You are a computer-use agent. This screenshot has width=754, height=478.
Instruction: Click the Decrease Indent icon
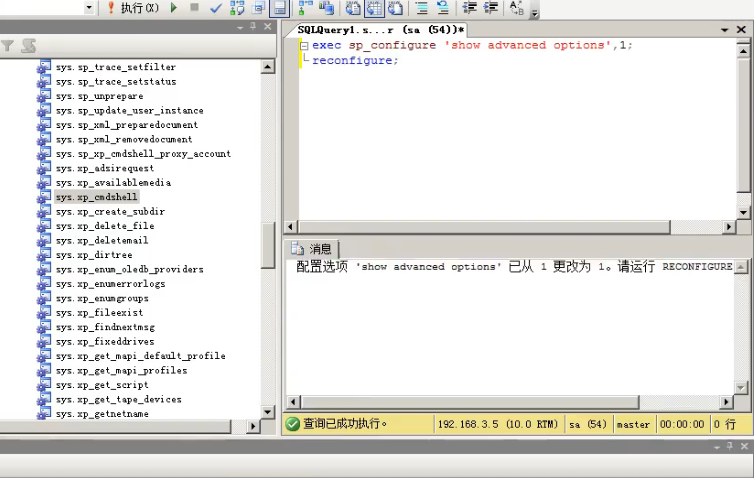467,8
